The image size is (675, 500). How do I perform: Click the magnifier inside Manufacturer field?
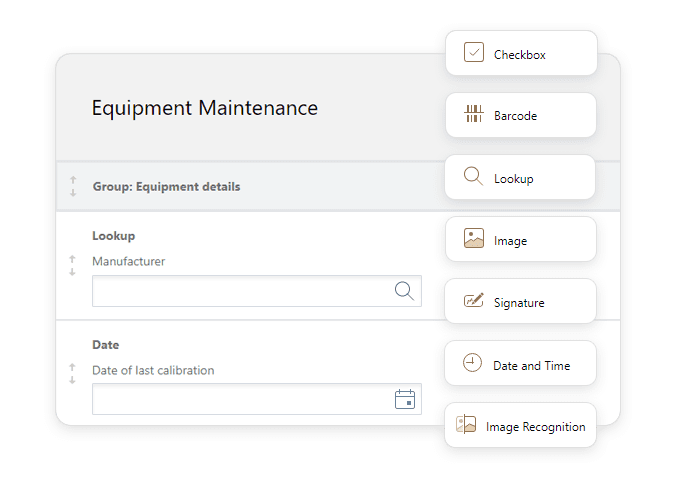(x=405, y=291)
